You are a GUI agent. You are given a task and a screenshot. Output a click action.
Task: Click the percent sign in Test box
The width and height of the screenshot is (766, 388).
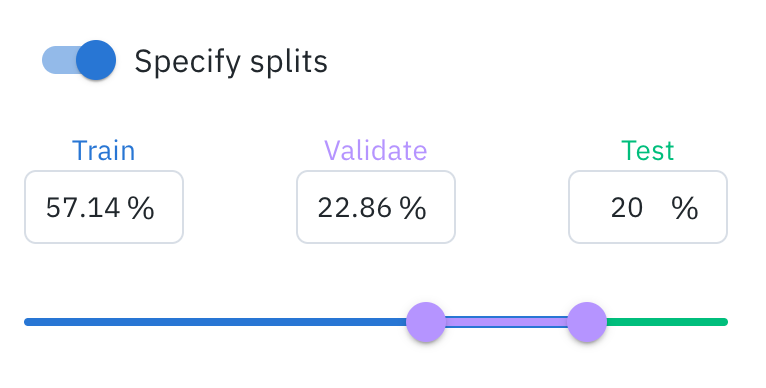(685, 208)
